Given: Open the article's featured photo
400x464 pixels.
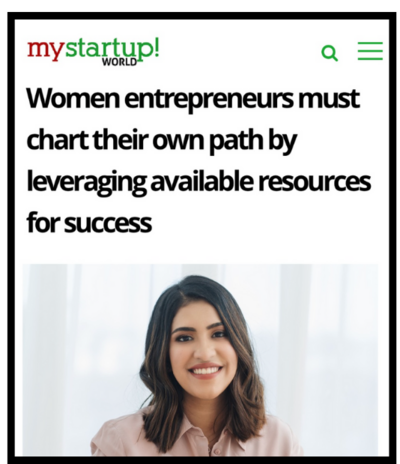Looking at the screenshot, I should (200, 360).
